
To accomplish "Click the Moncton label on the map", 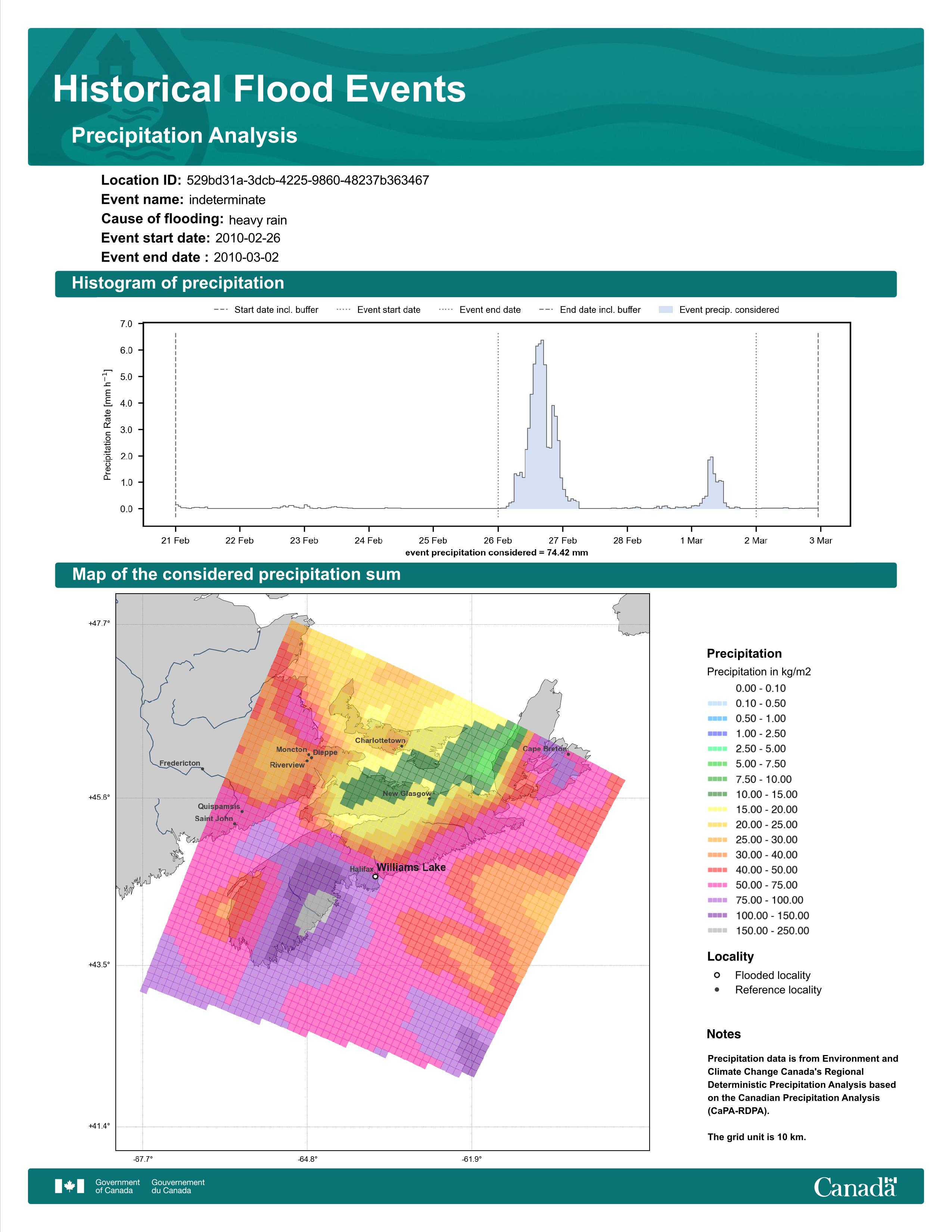I will pos(292,749).
